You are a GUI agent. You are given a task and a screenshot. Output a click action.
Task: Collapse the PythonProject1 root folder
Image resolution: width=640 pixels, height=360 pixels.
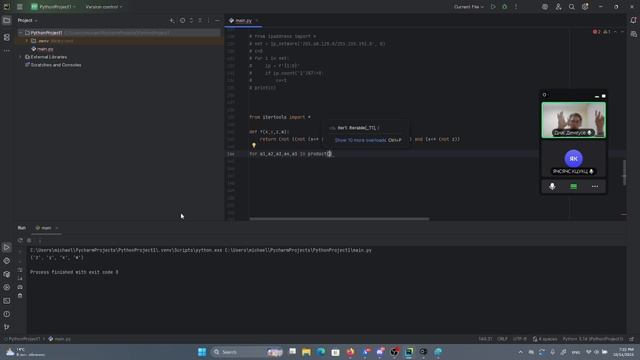coord(20,33)
